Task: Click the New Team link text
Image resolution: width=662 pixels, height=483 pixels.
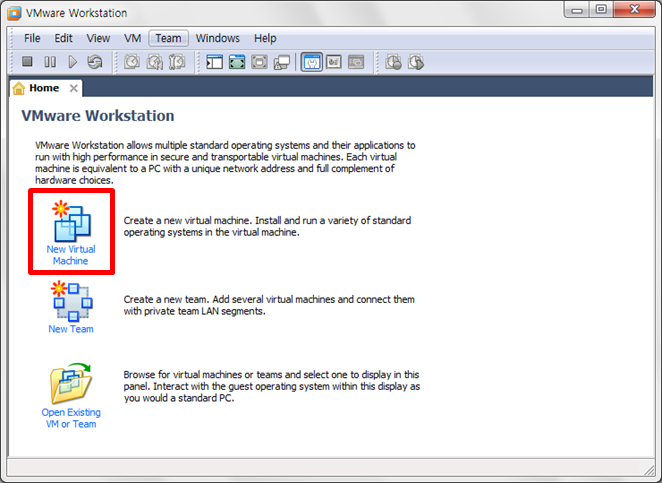Action: (x=71, y=329)
